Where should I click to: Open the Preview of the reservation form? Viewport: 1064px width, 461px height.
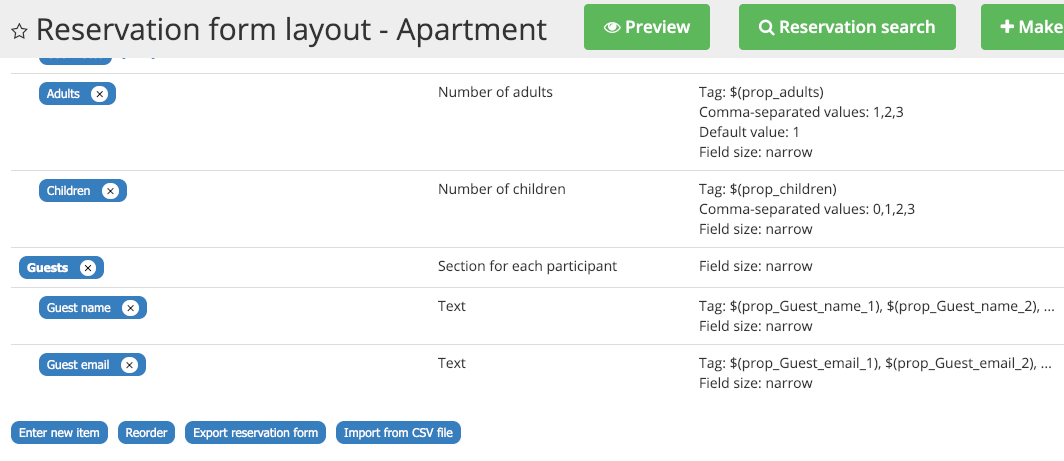click(x=647, y=27)
